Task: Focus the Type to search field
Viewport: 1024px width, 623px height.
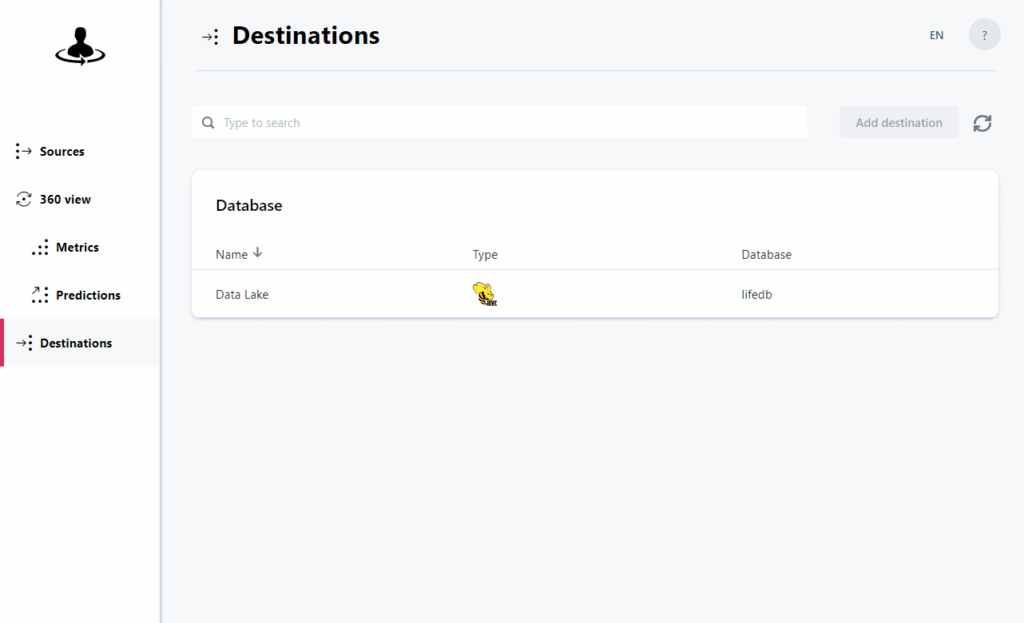Action: (500, 123)
